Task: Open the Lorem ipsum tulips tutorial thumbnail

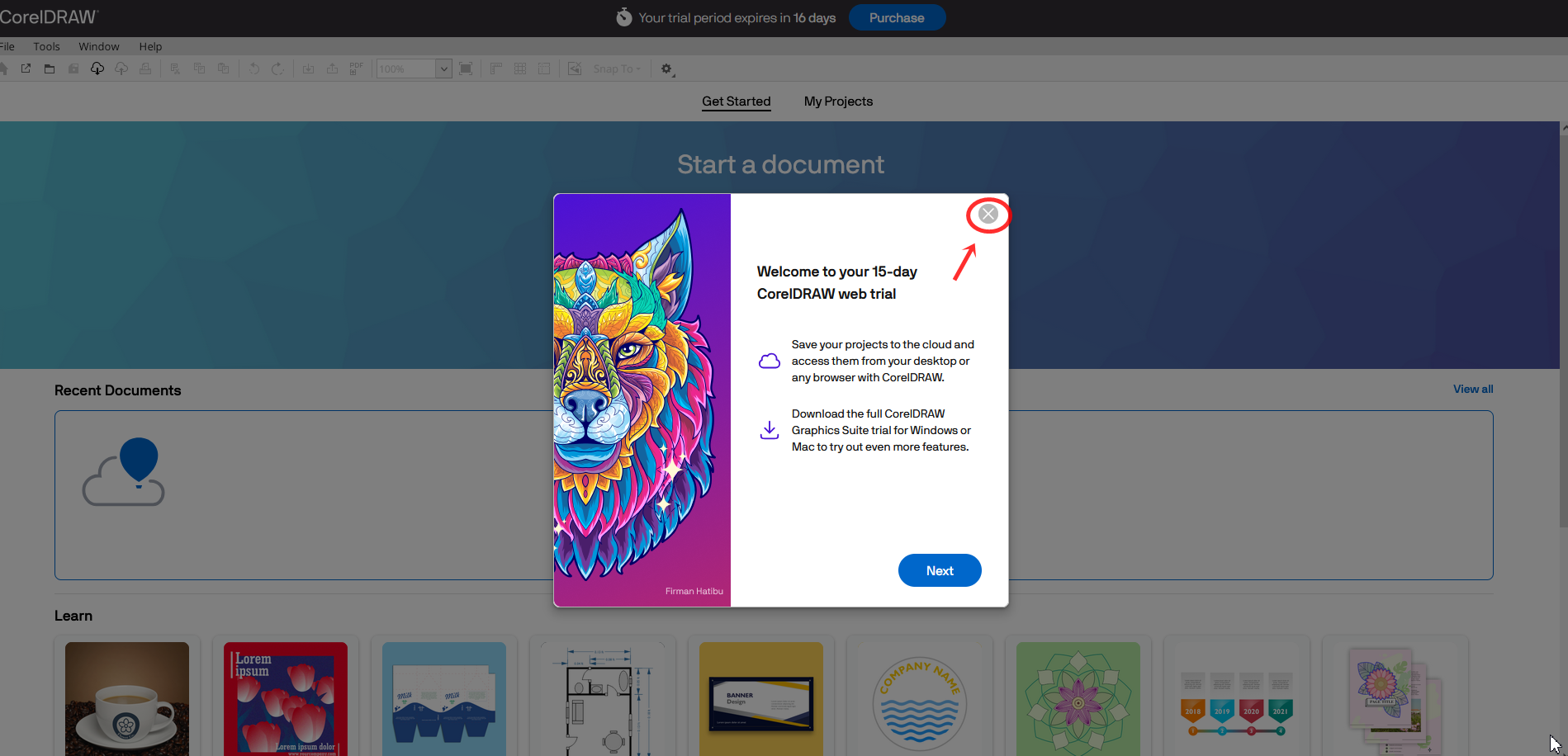Action: [x=286, y=699]
